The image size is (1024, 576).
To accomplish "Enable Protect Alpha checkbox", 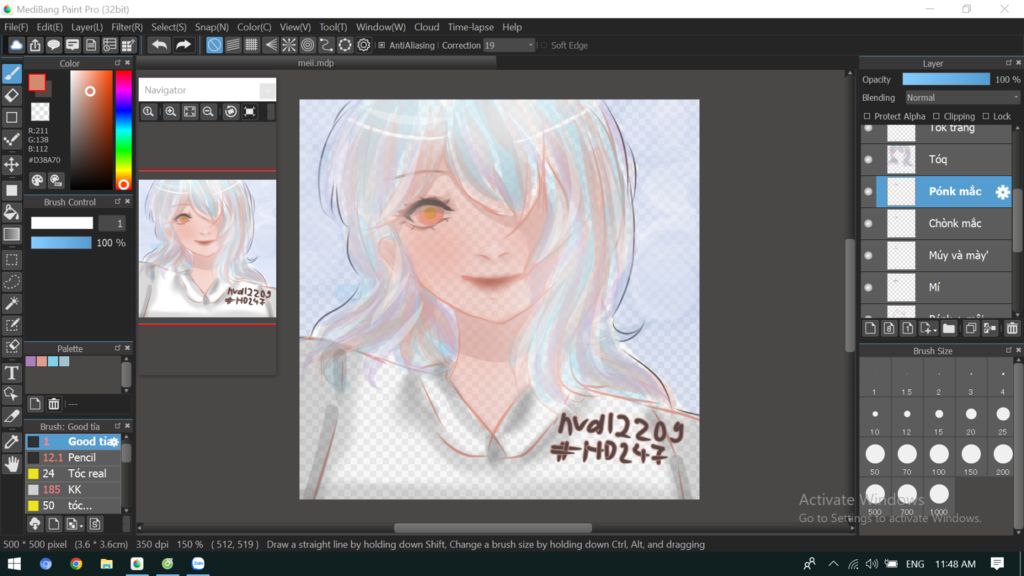I will coord(867,116).
